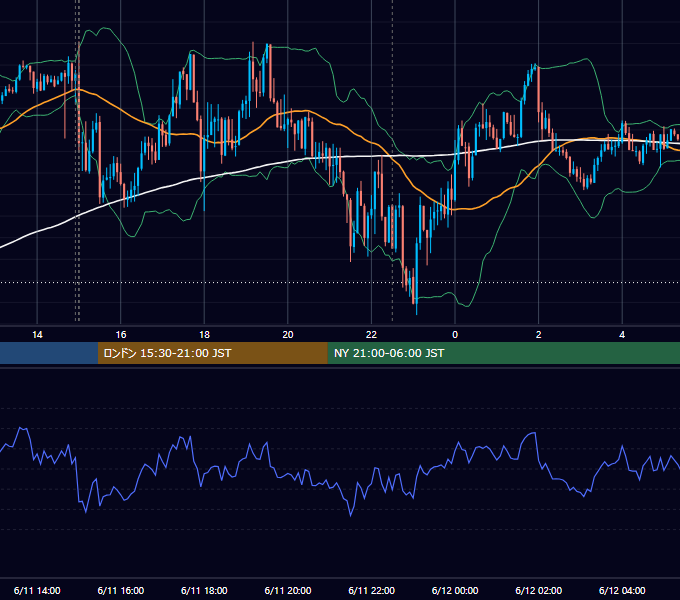Image resolution: width=680 pixels, height=600 pixels.
Task: Click the 20 hour label on time axis
Action: 288,335
